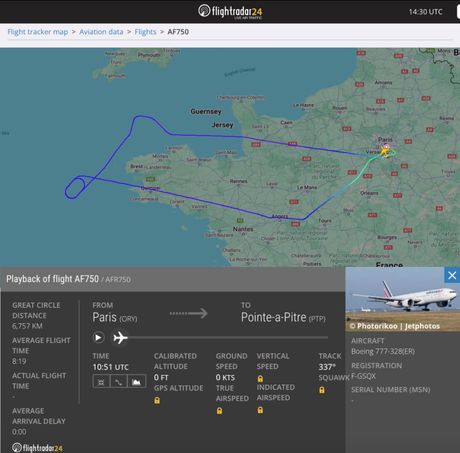This screenshot has height=453, width=460.
Task: Click the squawk lock icon
Action: pyautogui.click(x=322, y=390)
